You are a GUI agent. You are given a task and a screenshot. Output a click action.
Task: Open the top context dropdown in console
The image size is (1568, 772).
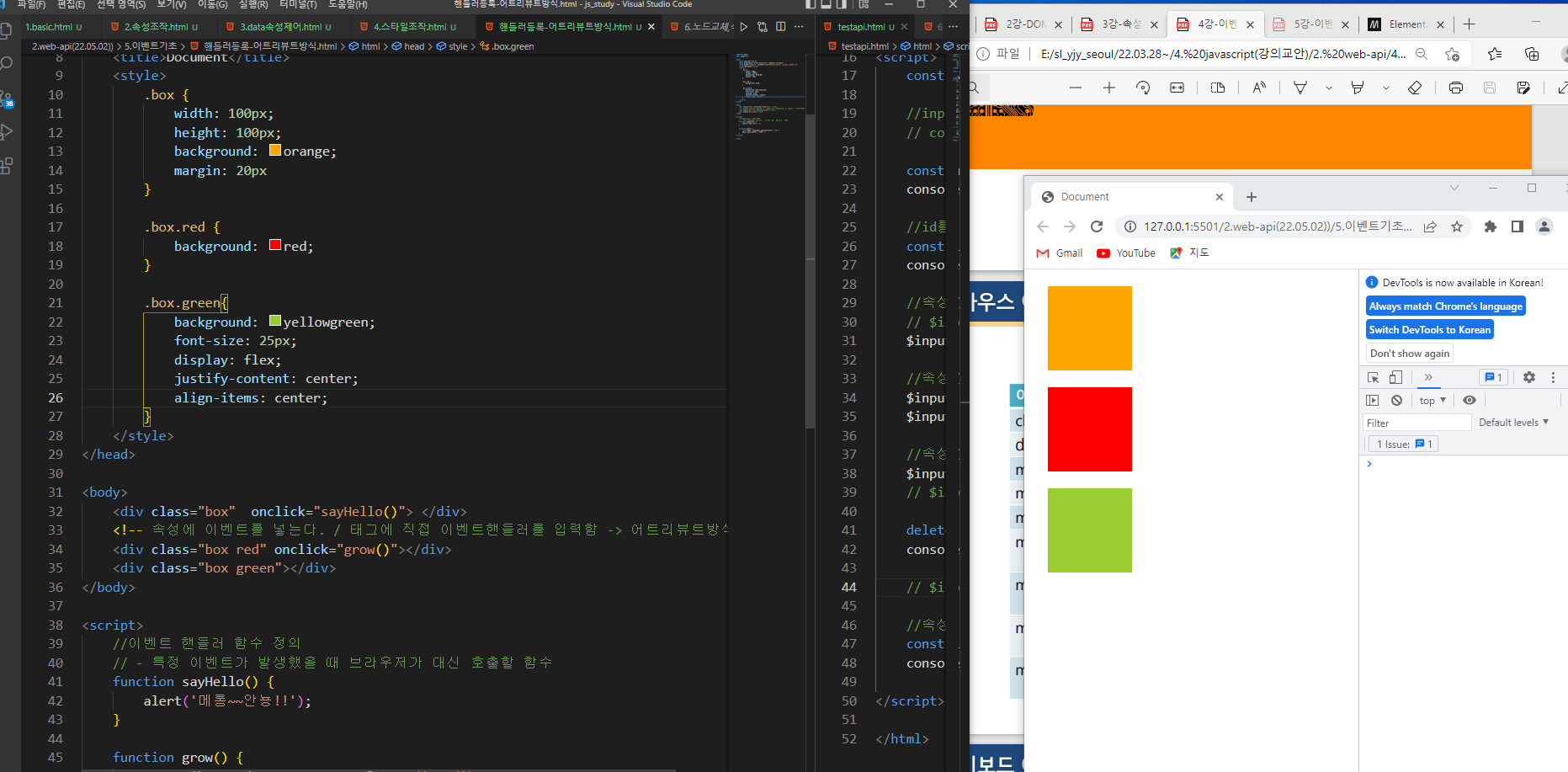point(1432,401)
